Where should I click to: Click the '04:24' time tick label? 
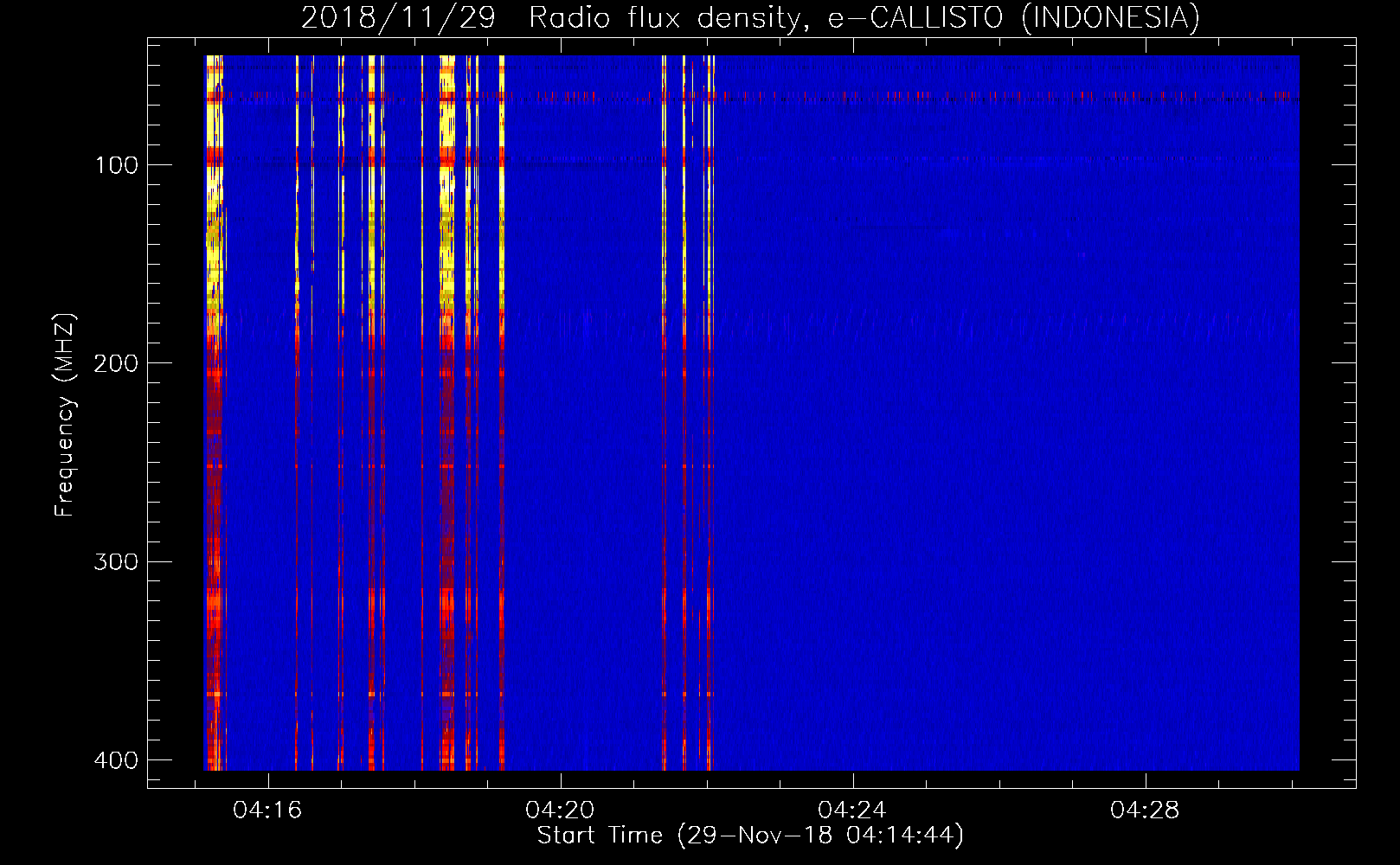point(852,811)
